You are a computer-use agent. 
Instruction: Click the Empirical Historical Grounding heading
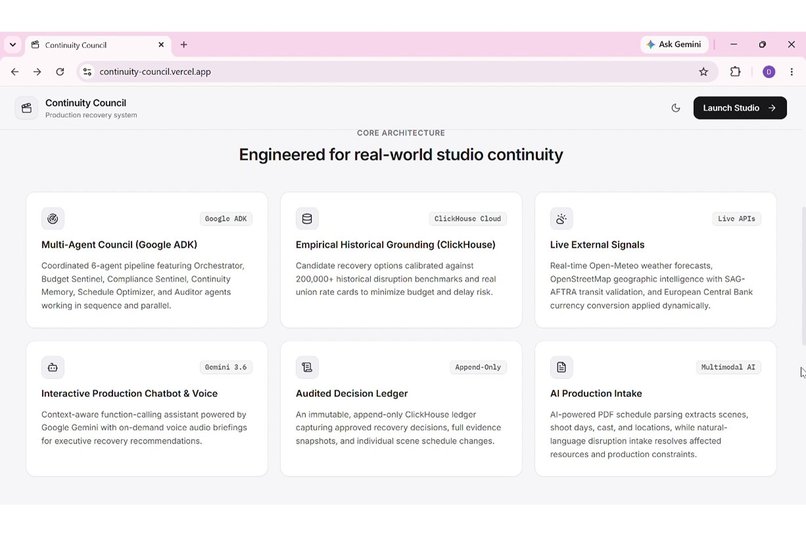tap(395, 245)
